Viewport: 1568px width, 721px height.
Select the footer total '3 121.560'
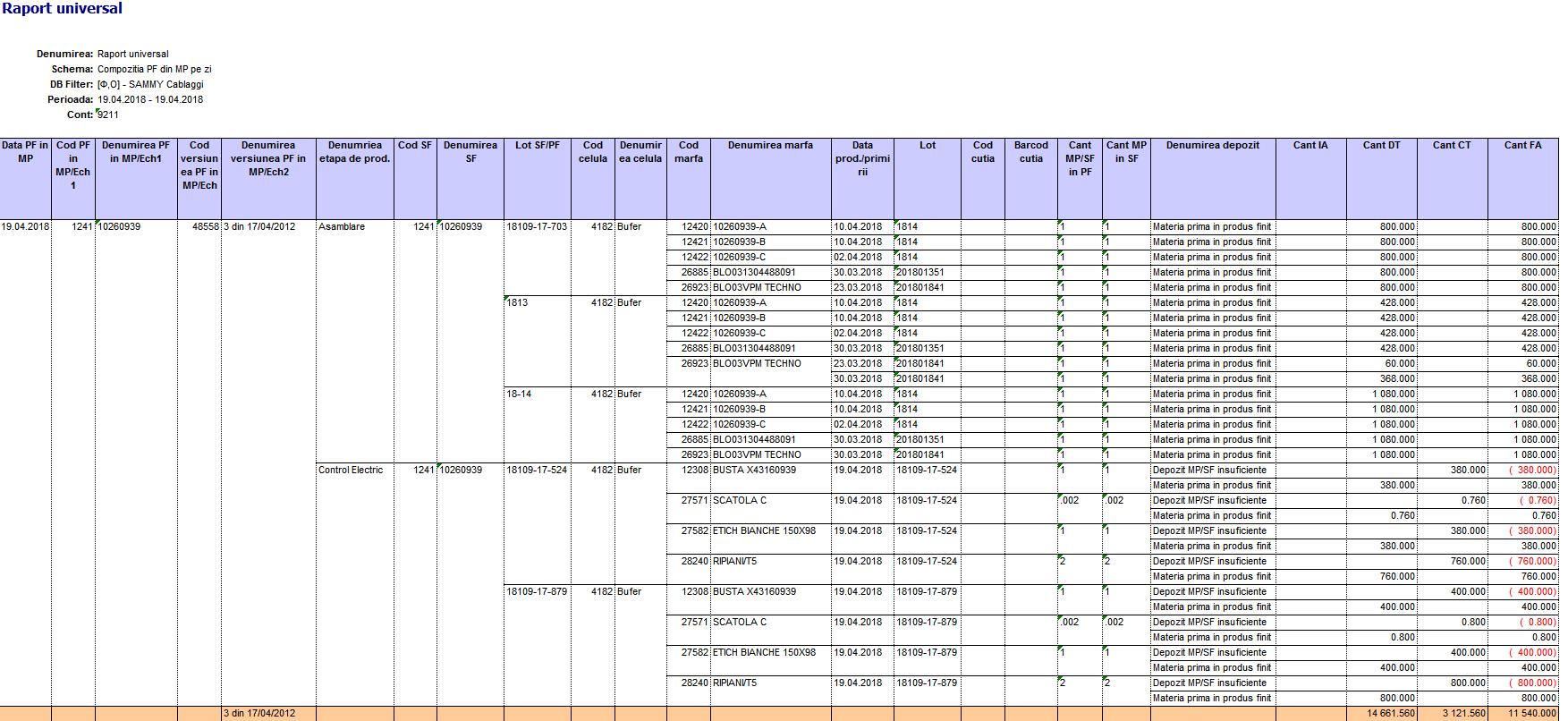tap(1464, 713)
